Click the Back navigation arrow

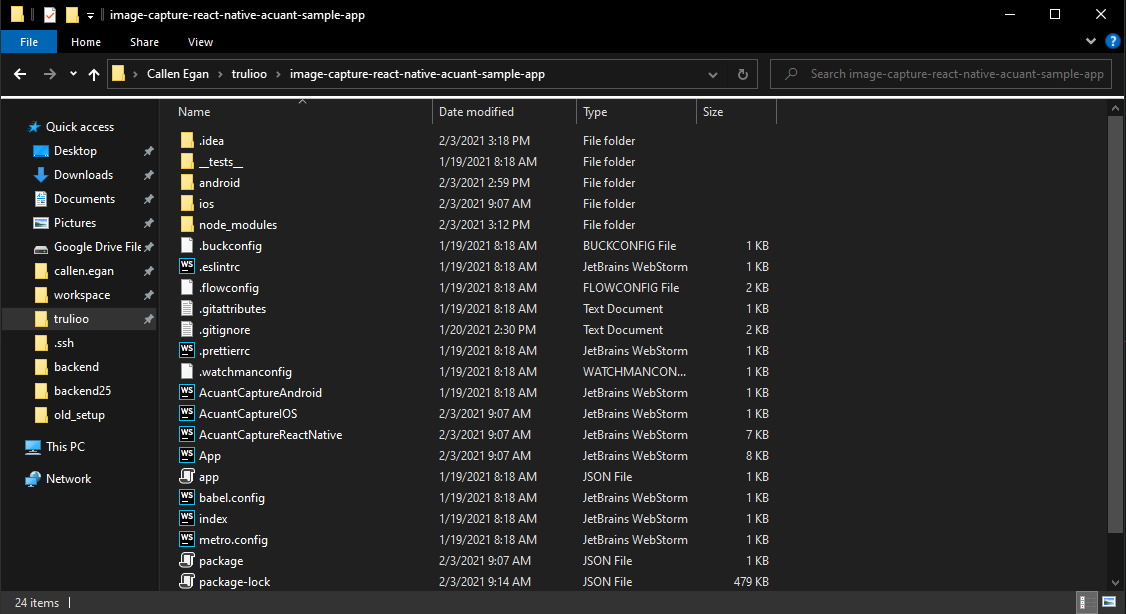(20, 75)
